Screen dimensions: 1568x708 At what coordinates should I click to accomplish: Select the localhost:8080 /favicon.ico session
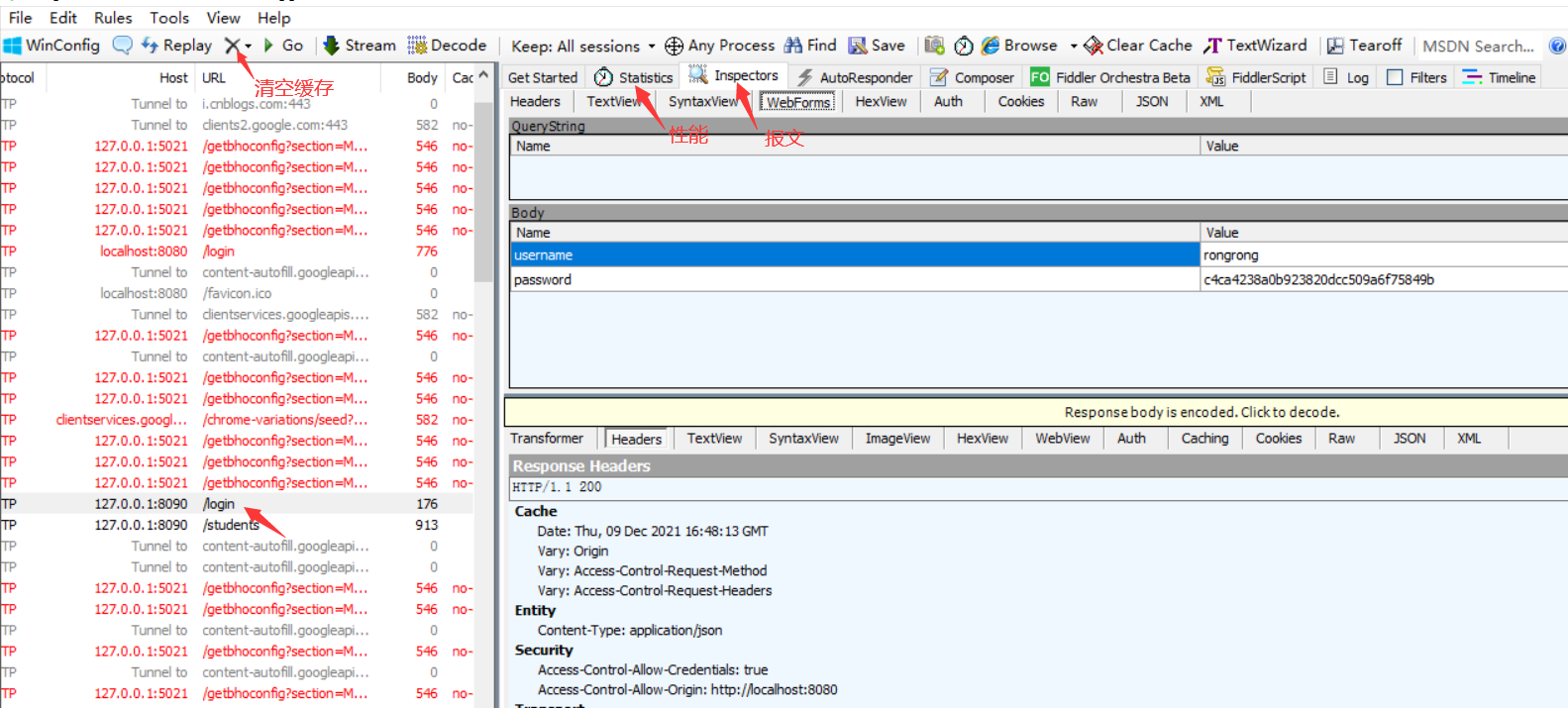(237, 293)
